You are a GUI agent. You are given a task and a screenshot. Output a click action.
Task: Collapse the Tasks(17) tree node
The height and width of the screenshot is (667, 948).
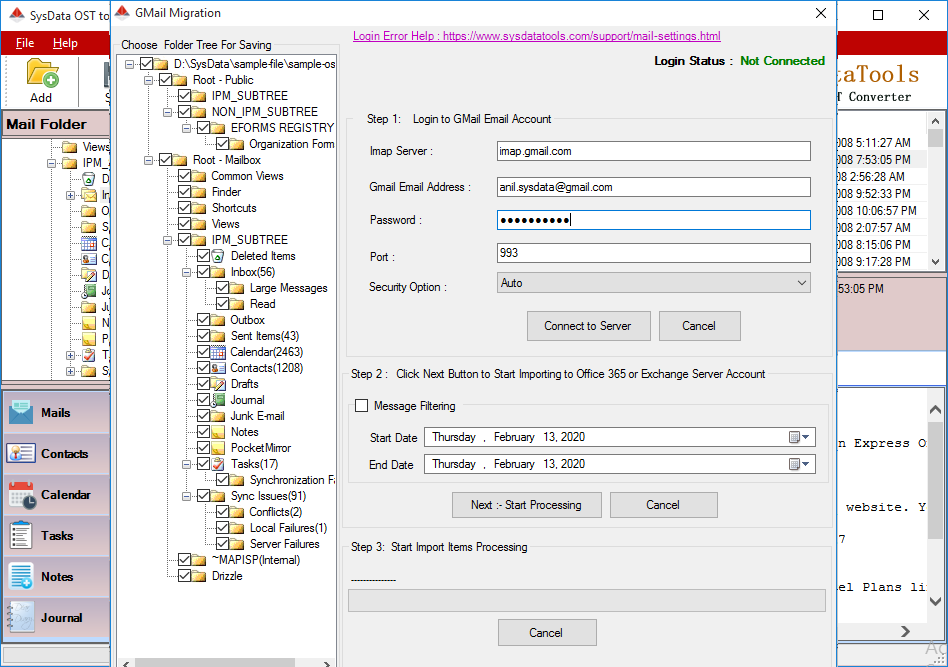186,464
